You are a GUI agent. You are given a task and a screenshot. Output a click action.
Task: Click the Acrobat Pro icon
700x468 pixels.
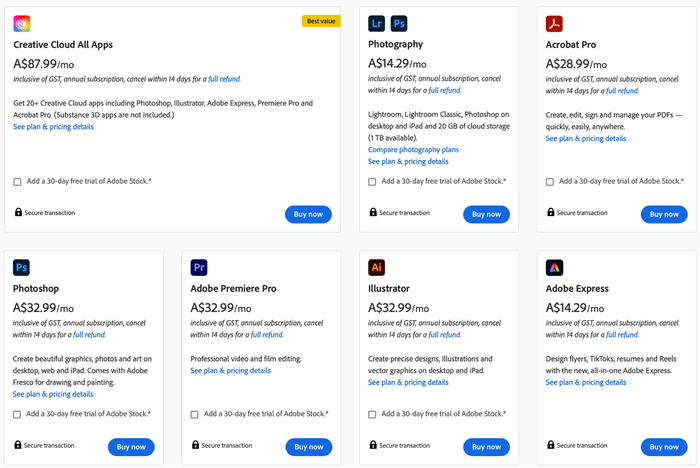[555, 23]
